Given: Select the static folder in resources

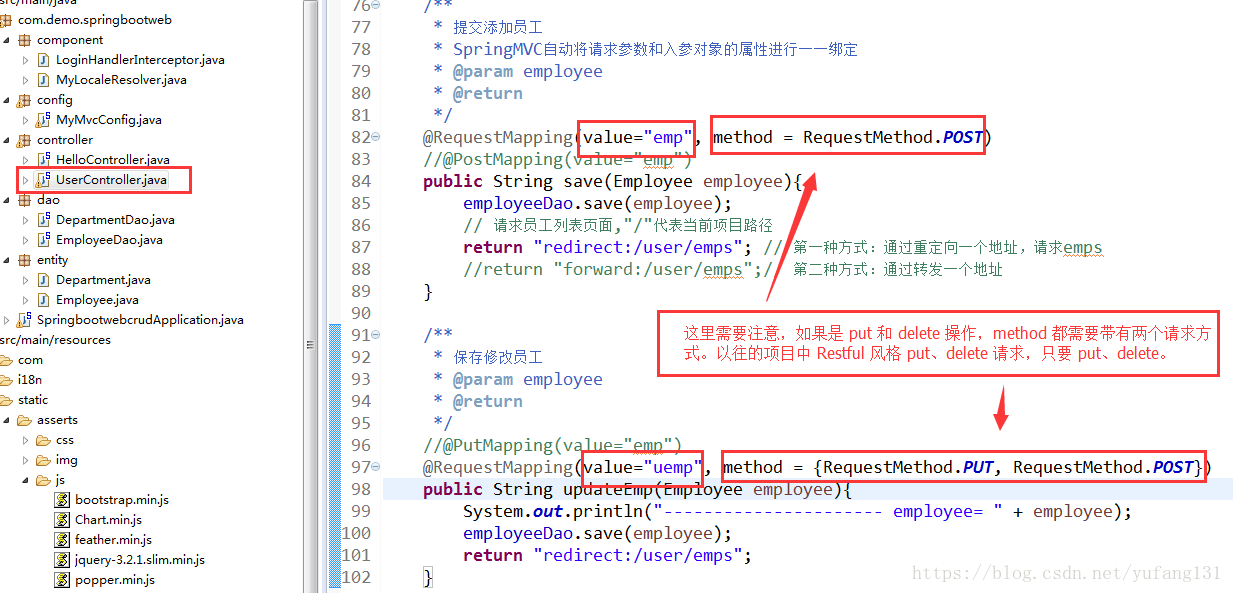Looking at the screenshot, I should pyautogui.click(x=32, y=400).
